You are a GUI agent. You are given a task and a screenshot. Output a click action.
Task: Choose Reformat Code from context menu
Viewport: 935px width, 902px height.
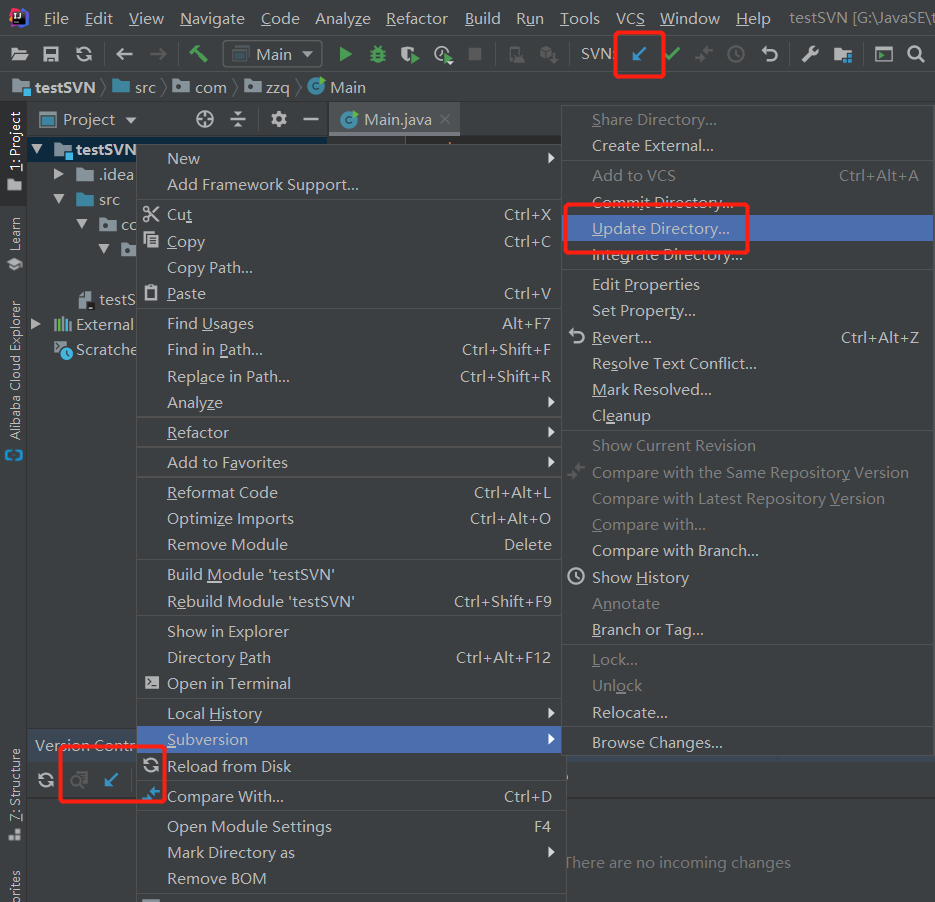pyautogui.click(x=349, y=493)
